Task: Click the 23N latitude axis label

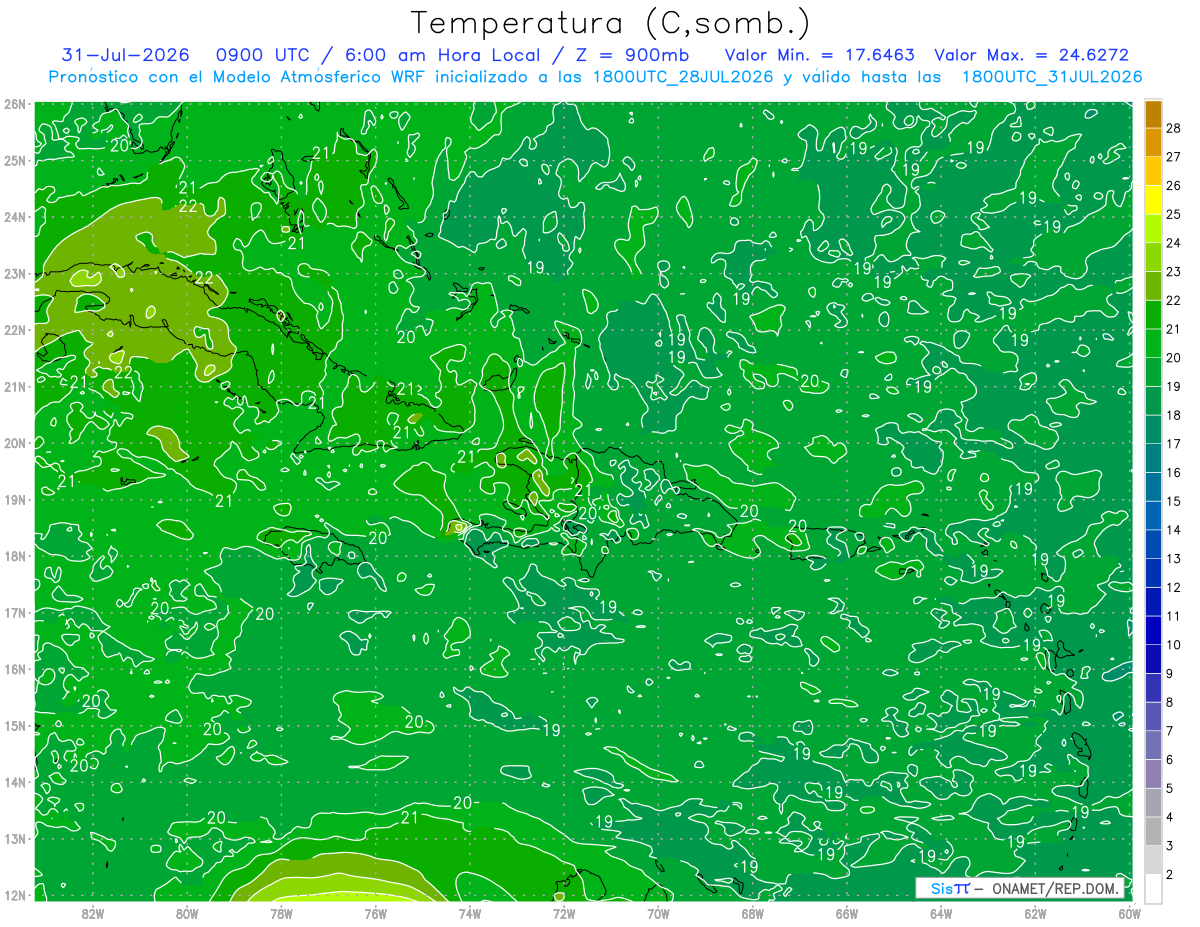Action: (x=14, y=274)
